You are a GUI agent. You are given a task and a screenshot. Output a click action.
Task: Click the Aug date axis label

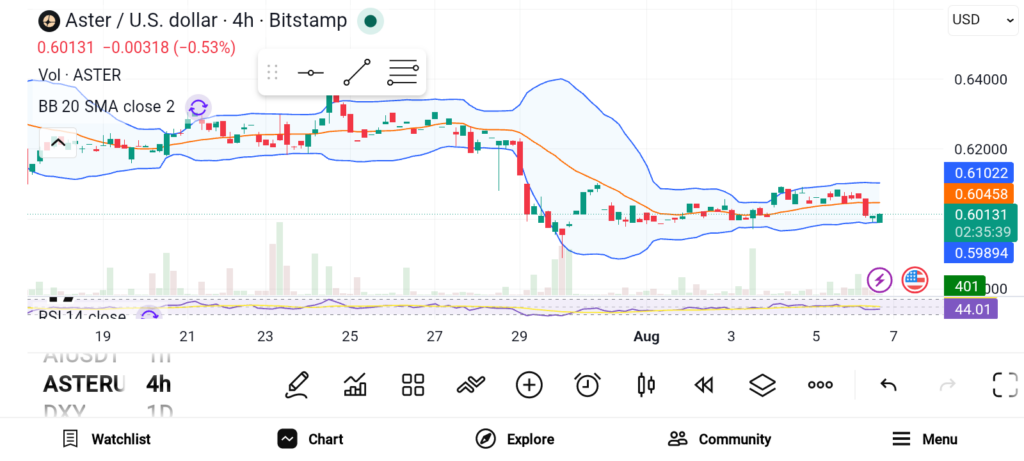(x=647, y=337)
